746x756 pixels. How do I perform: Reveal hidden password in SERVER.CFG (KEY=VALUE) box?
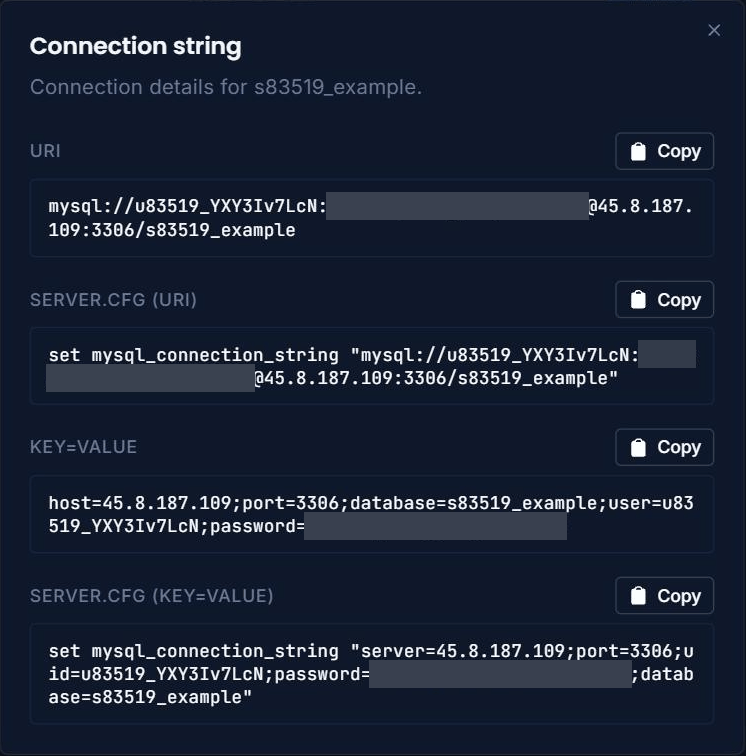pyautogui.click(x=501, y=674)
